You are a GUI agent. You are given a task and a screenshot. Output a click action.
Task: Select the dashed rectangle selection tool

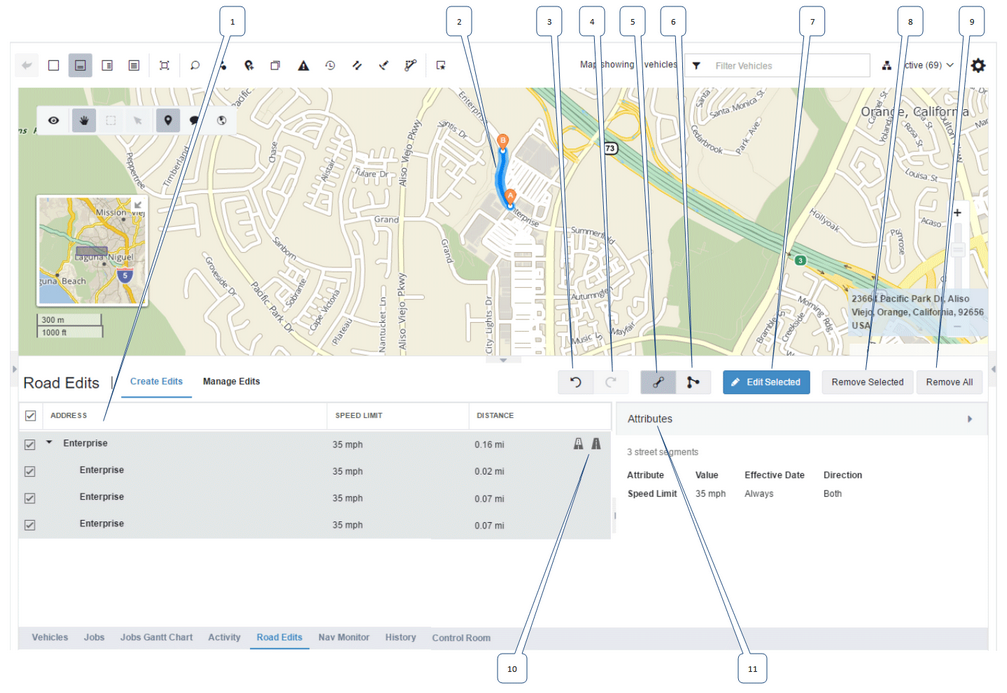110,120
